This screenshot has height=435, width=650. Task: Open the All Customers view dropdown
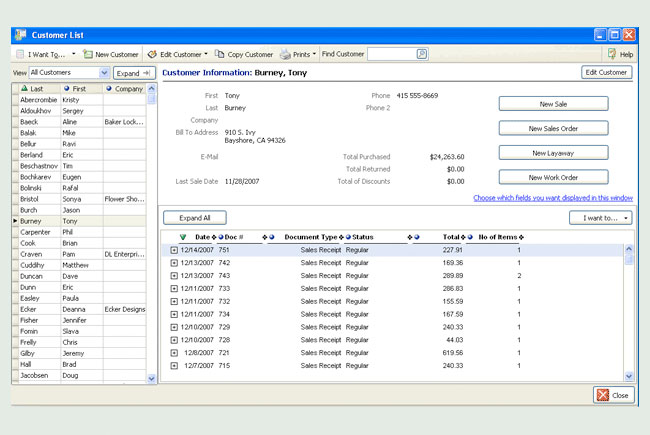(x=104, y=73)
